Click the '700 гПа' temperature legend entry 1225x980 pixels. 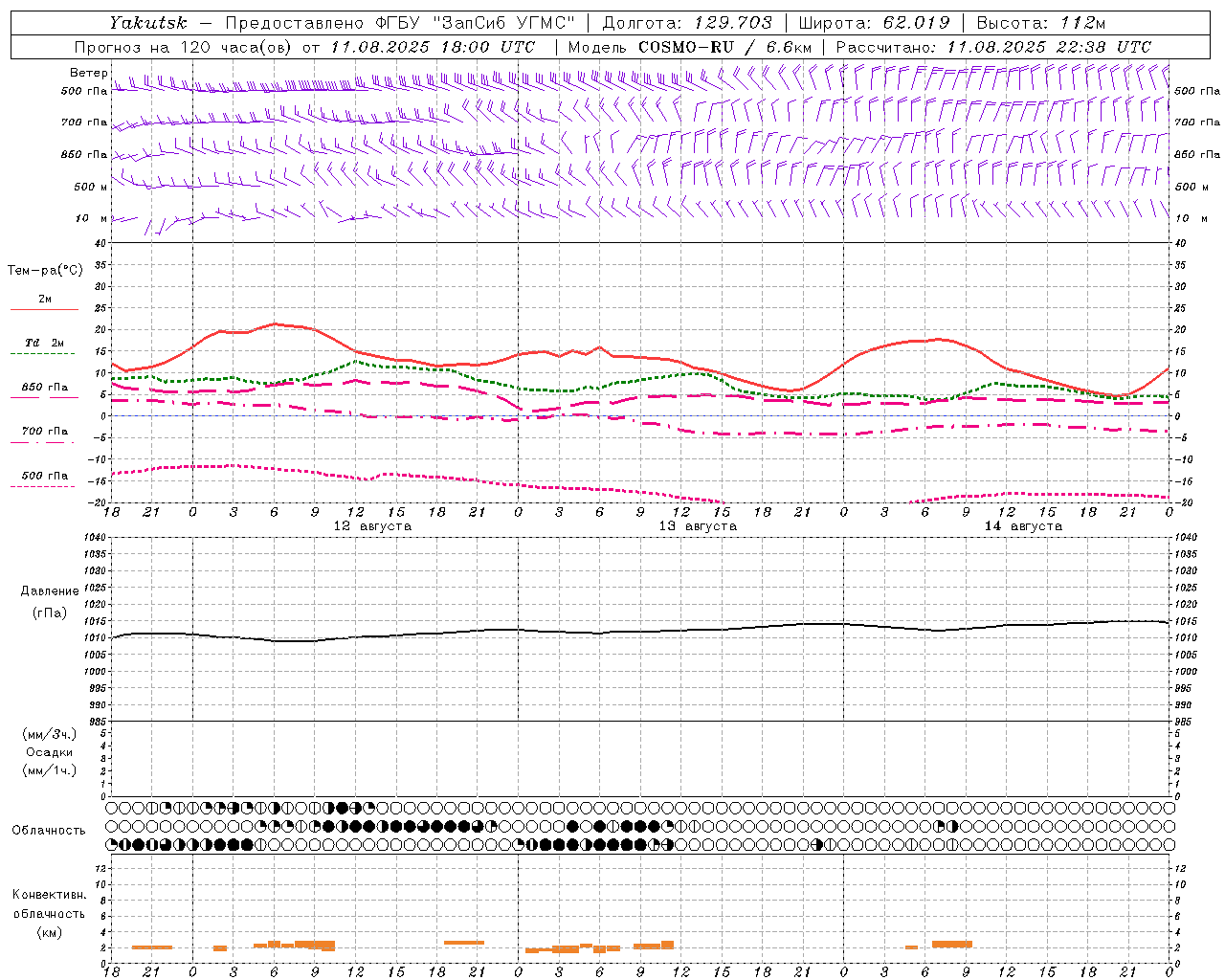pyautogui.click(x=45, y=432)
